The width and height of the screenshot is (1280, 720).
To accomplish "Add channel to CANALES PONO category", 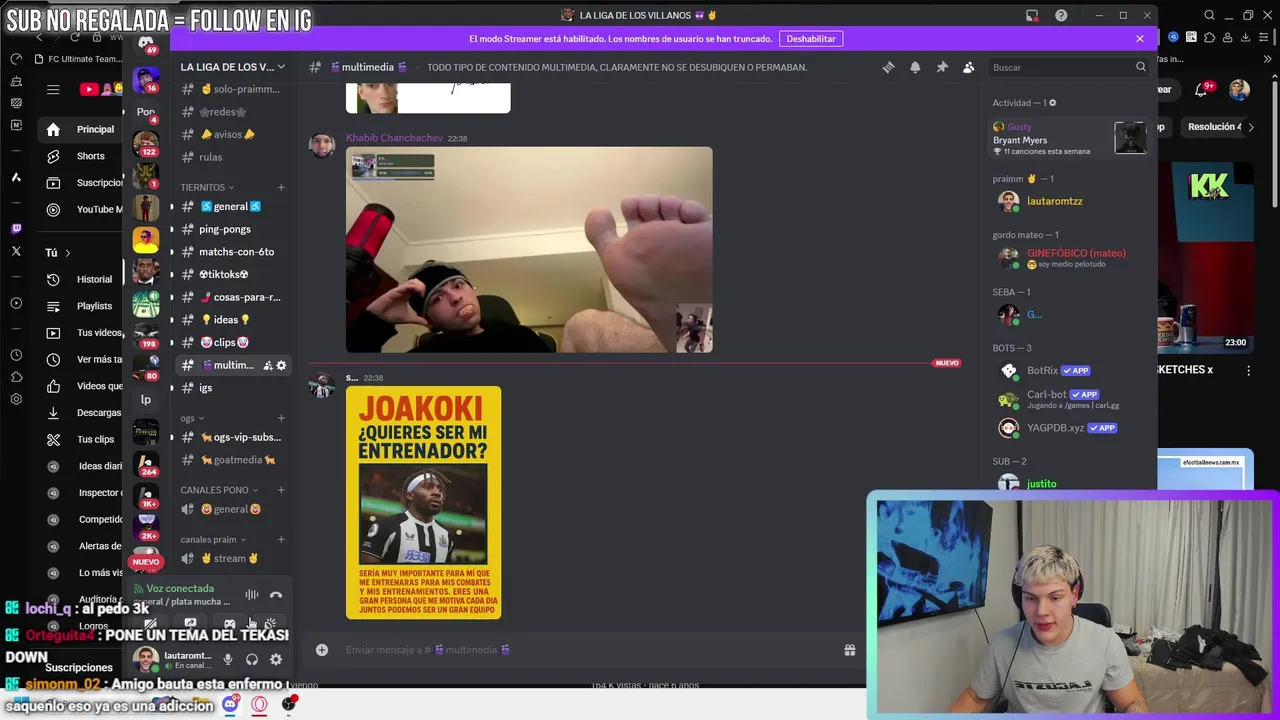I will pos(281,490).
